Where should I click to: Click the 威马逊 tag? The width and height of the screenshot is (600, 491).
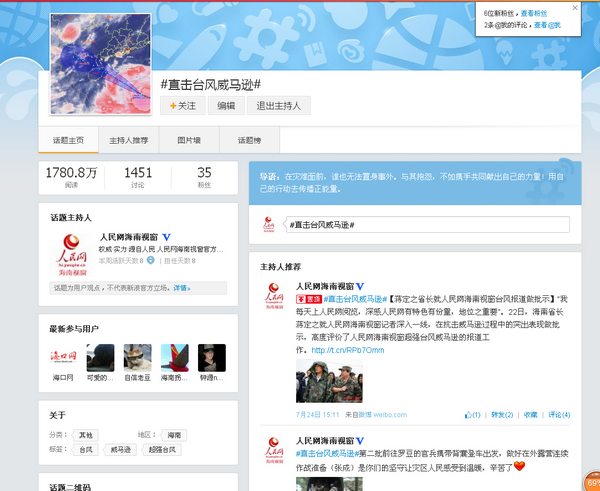pos(121,450)
